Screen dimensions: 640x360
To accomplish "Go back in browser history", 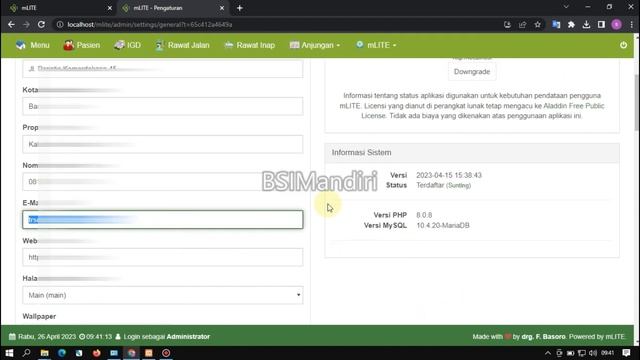I will coord(11,24).
